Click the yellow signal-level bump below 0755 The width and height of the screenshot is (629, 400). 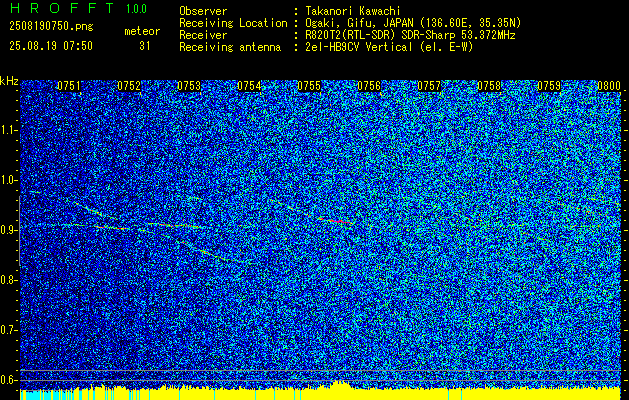(x=339, y=385)
